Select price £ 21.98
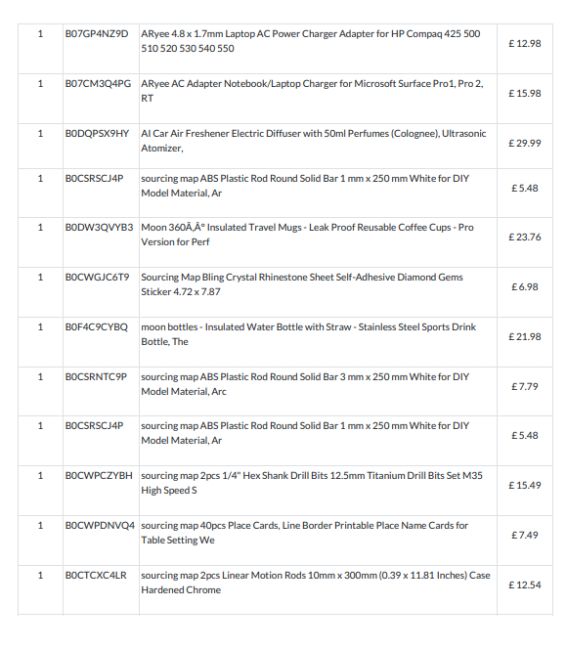Screen dimensions: 567x650 525,337
